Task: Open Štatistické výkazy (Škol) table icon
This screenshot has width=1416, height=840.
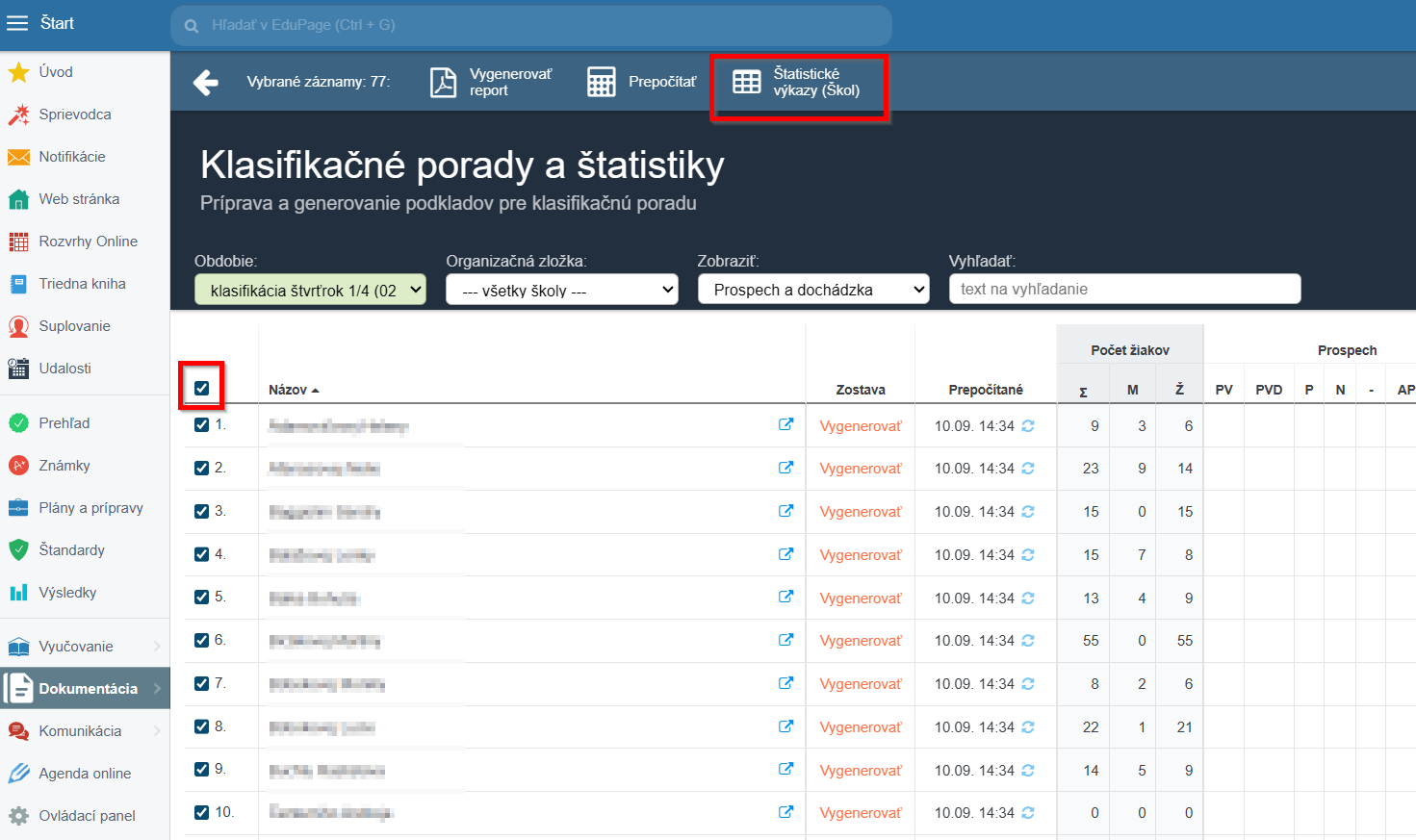Action: [747, 83]
